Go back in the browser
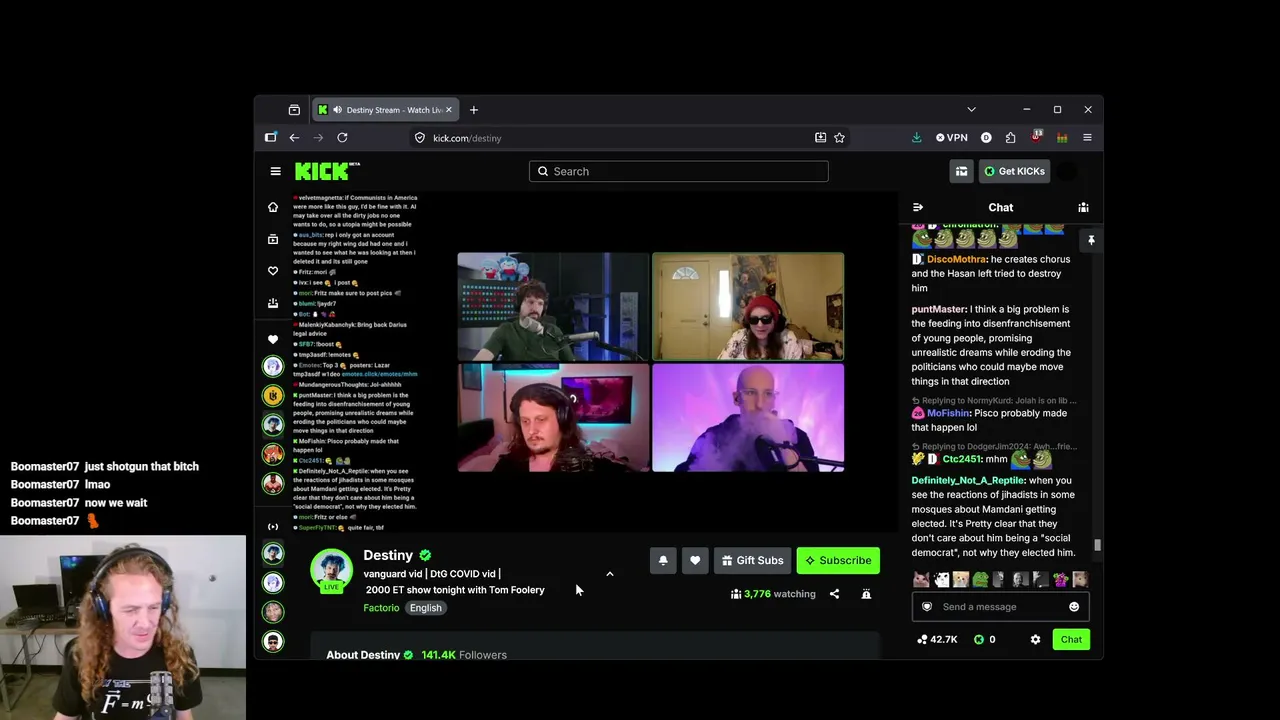Image resolution: width=1280 pixels, height=720 pixels. tap(294, 138)
